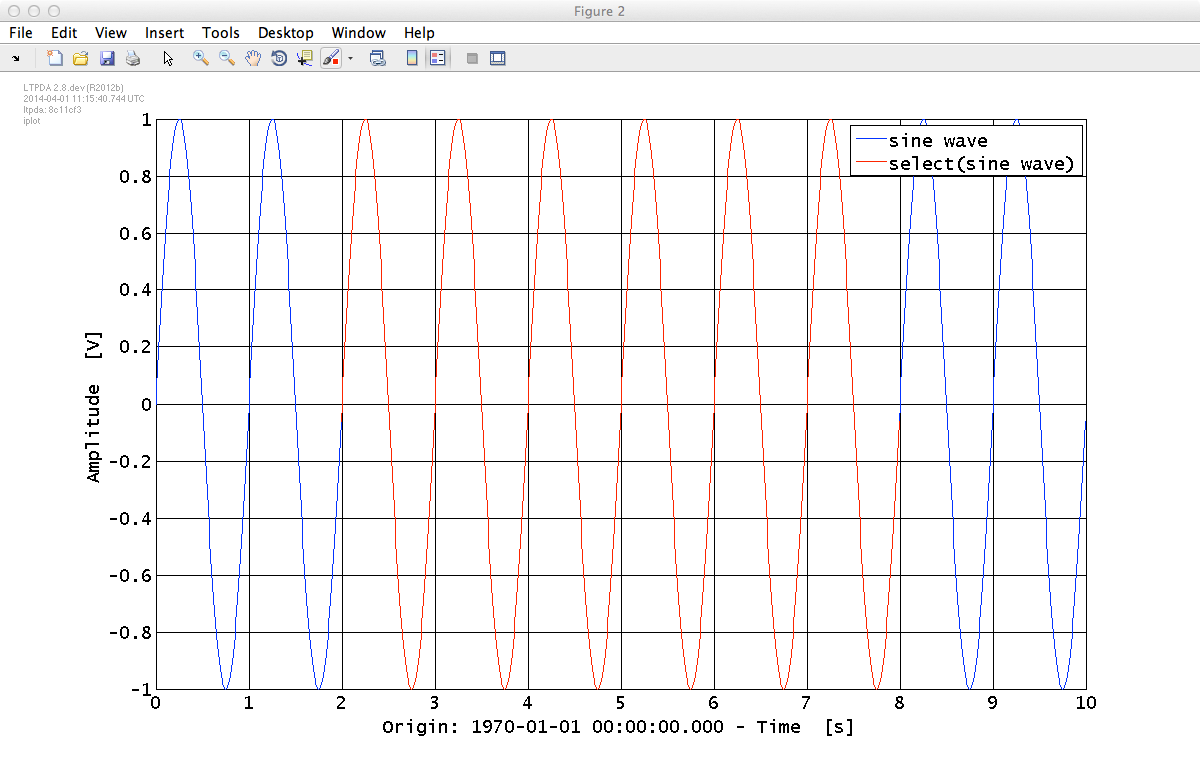Open the Desktop menu
Image resolution: width=1200 pixels, height=773 pixels.
pyautogui.click(x=286, y=33)
